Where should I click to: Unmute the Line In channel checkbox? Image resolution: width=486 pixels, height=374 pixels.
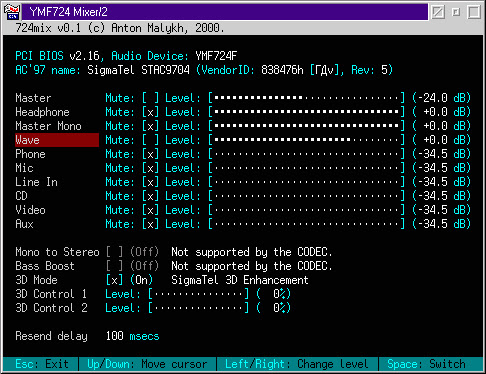[150, 182]
